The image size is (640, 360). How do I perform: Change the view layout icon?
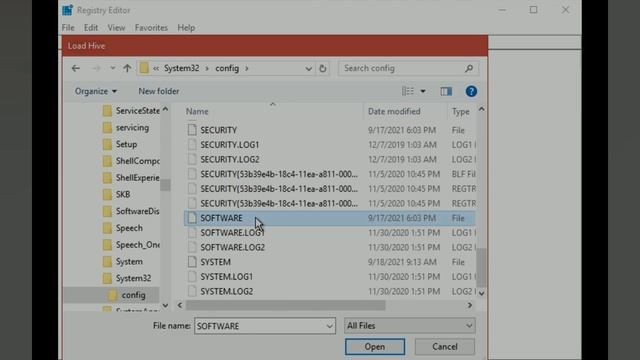[408, 91]
